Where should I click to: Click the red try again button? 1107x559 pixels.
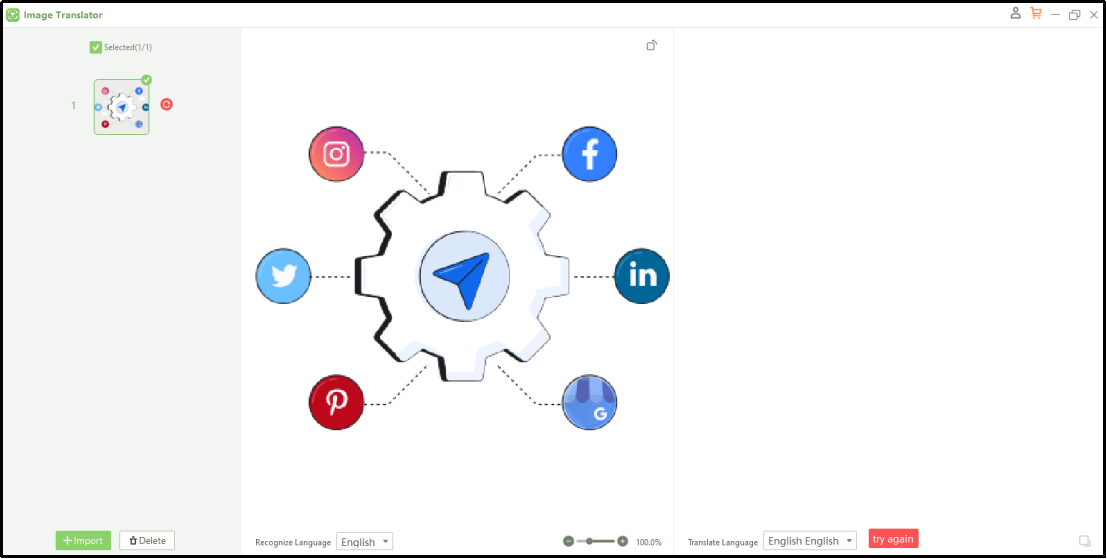point(893,539)
